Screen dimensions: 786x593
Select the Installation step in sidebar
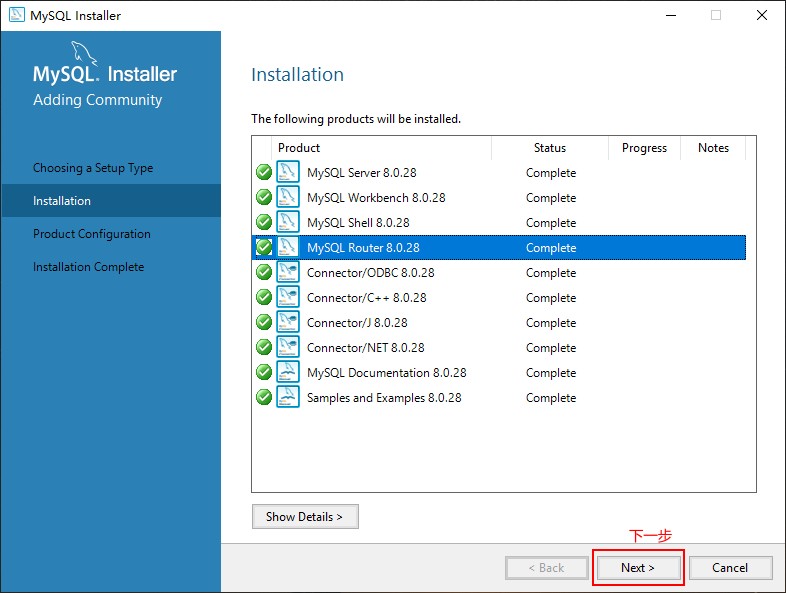tap(111, 201)
